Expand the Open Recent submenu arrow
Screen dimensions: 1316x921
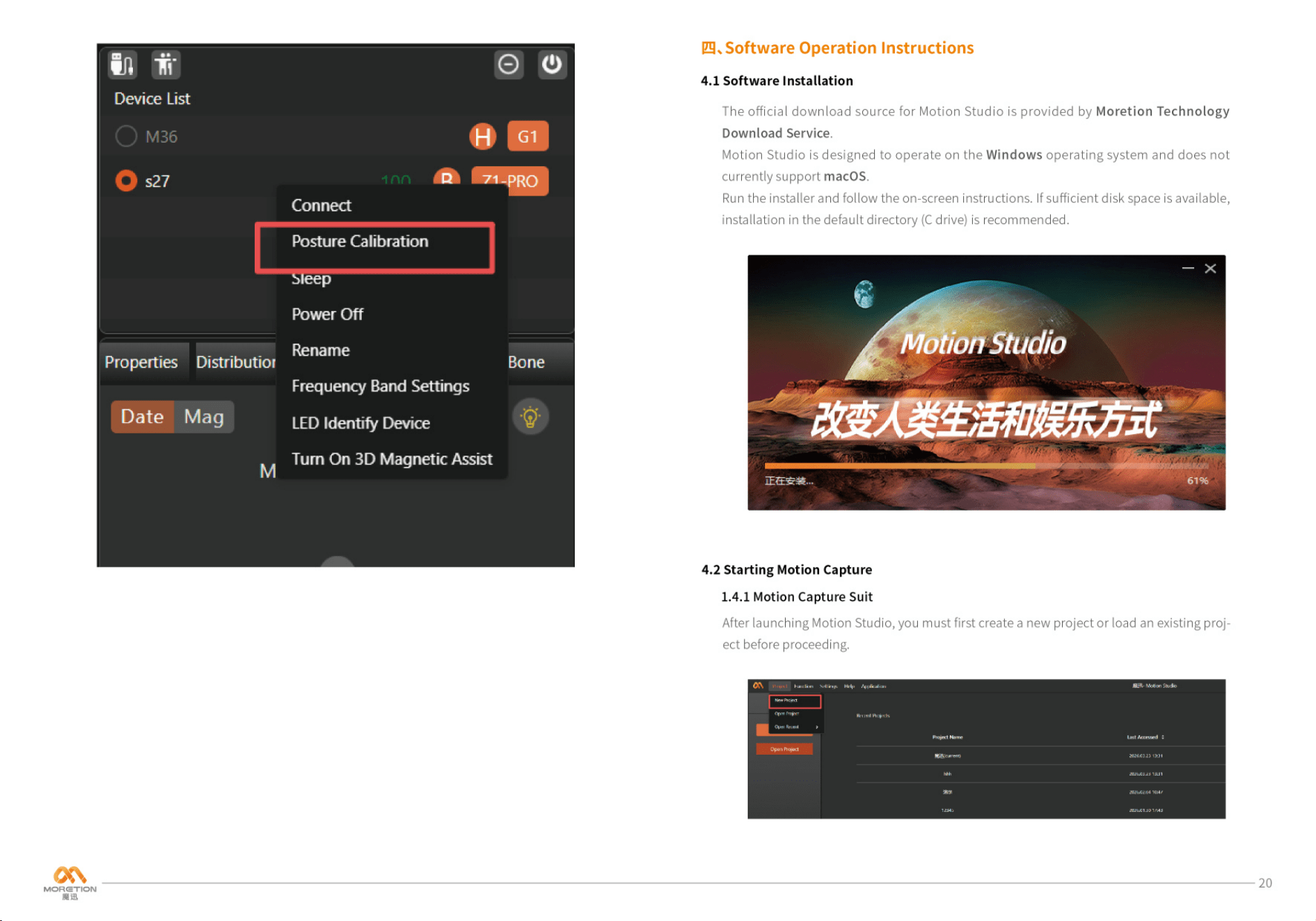click(817, 727)
